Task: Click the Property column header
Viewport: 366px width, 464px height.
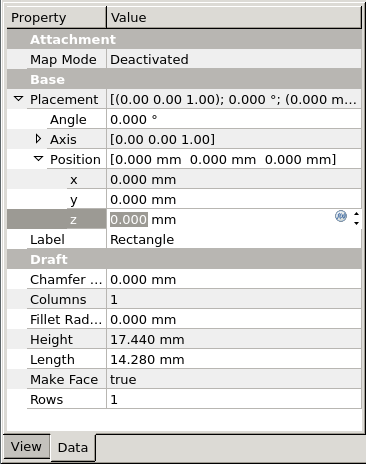Action: (57, 17)
